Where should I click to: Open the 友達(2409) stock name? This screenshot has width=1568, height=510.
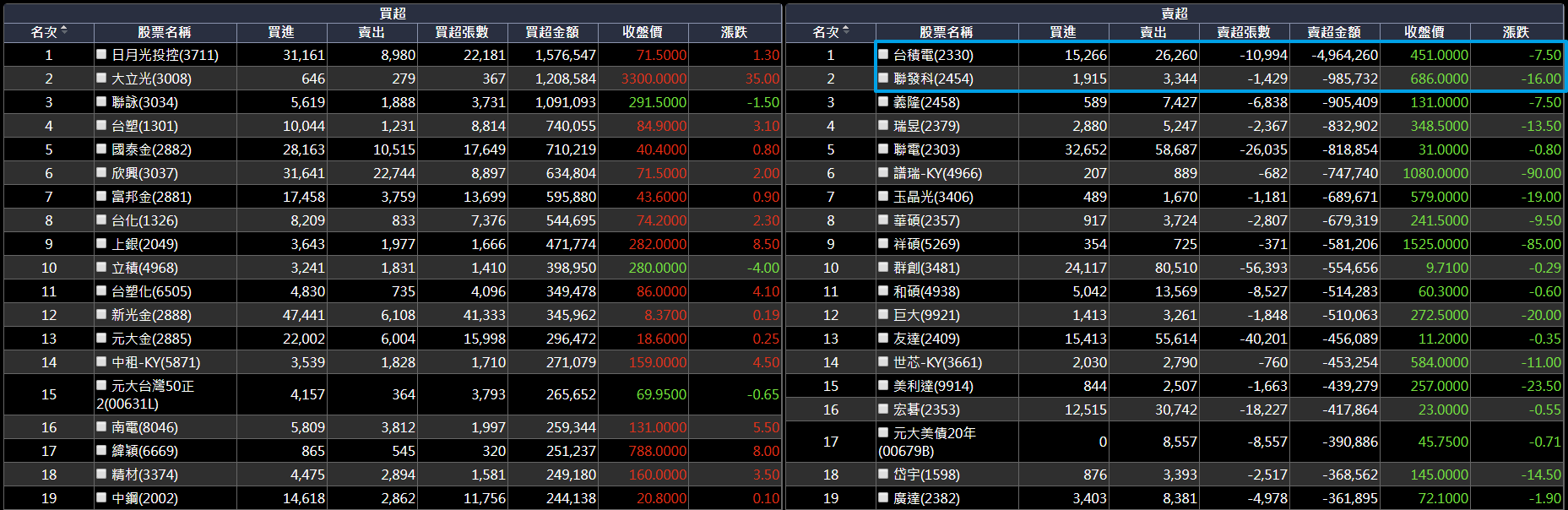point(926,339)
